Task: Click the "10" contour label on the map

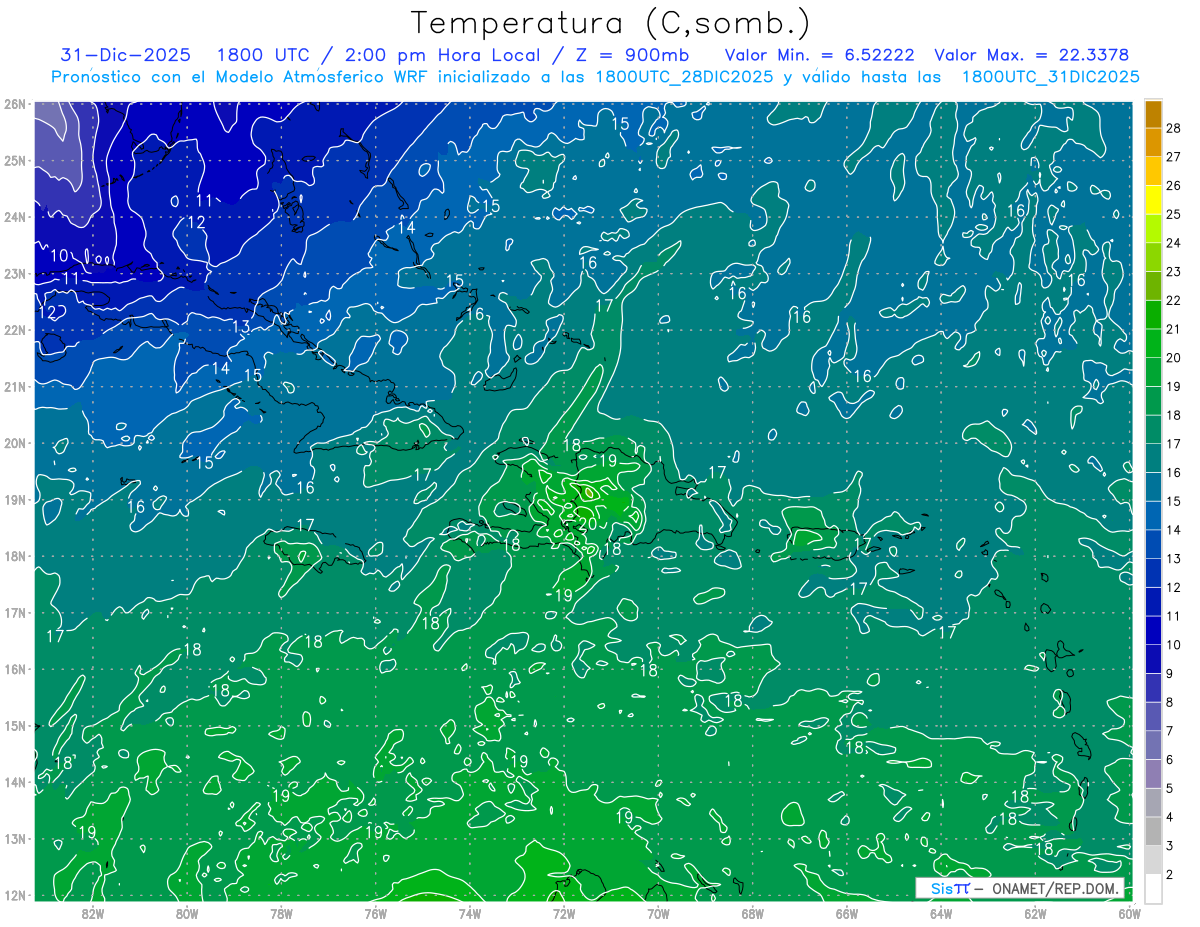Action: [x=60, y=256]
